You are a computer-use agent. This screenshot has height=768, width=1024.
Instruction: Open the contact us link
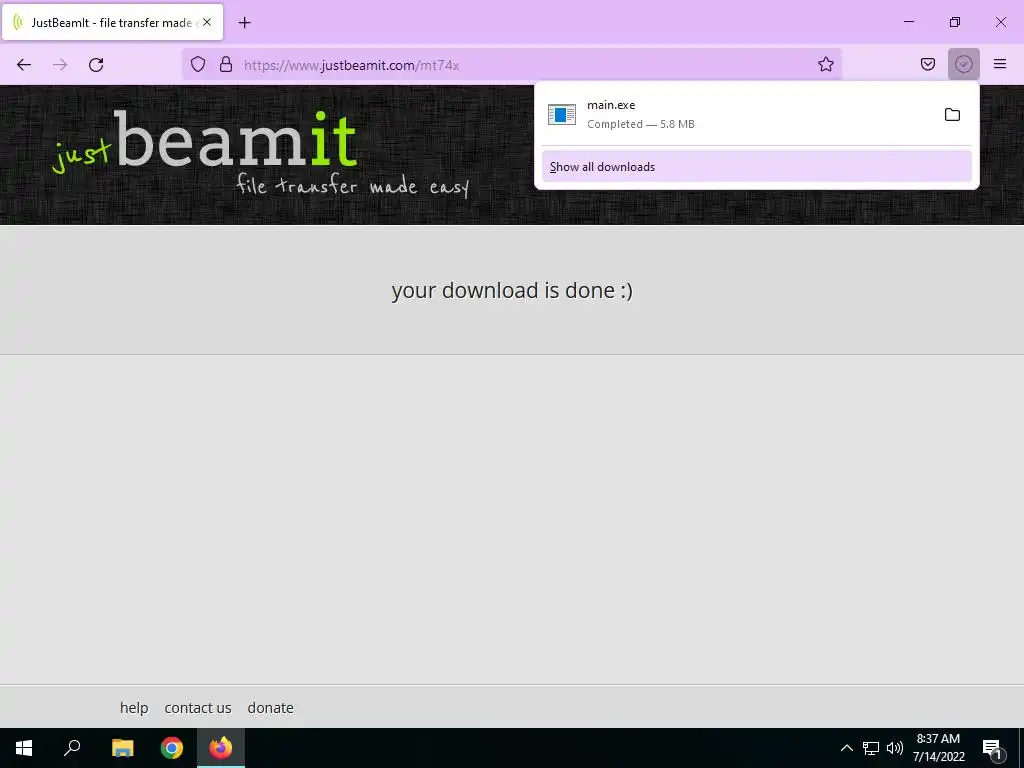click(x=198, y=708)
